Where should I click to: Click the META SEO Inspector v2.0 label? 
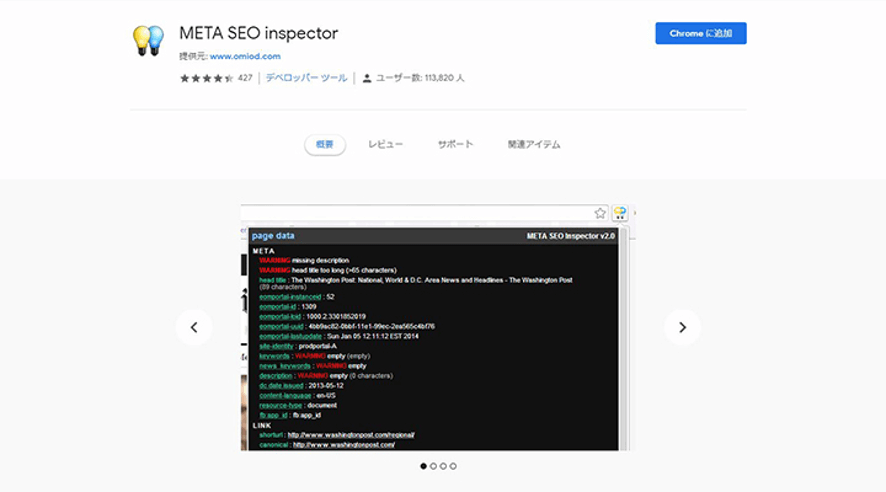tap(571, 236)
